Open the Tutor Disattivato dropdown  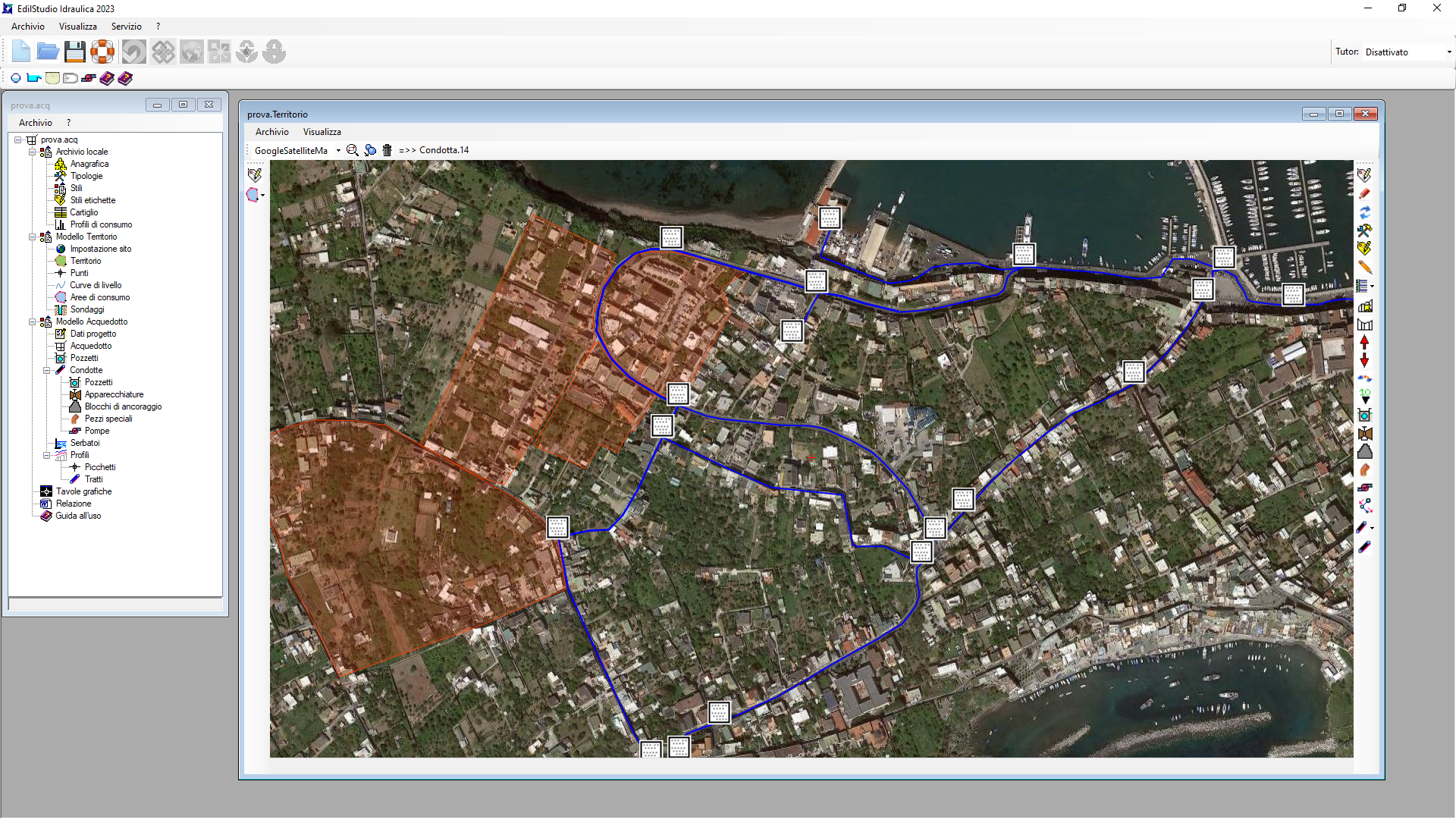[1448, 52]
